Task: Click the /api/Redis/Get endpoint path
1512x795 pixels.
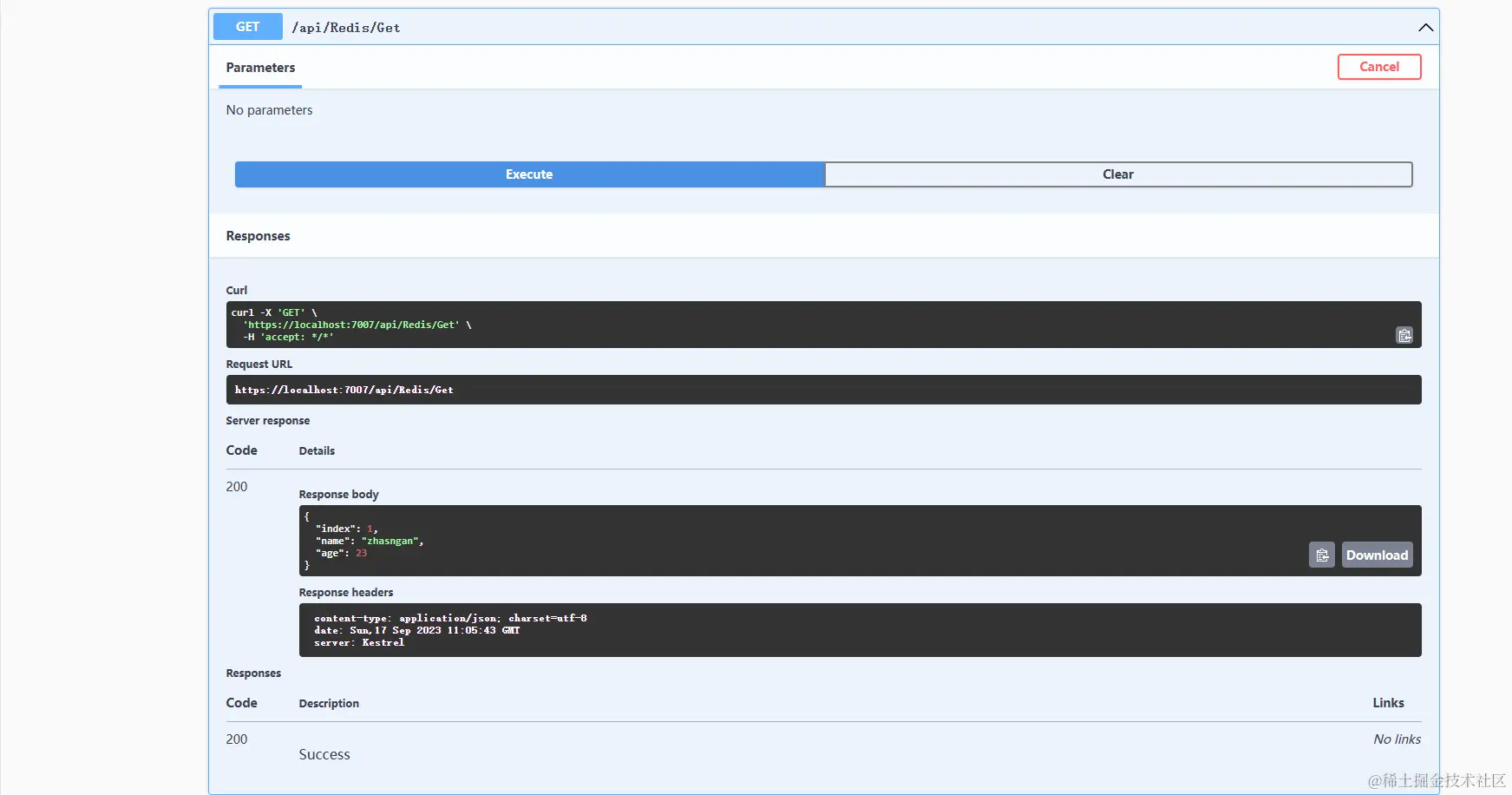Action: pyautogui.click(x=346, y=28)
